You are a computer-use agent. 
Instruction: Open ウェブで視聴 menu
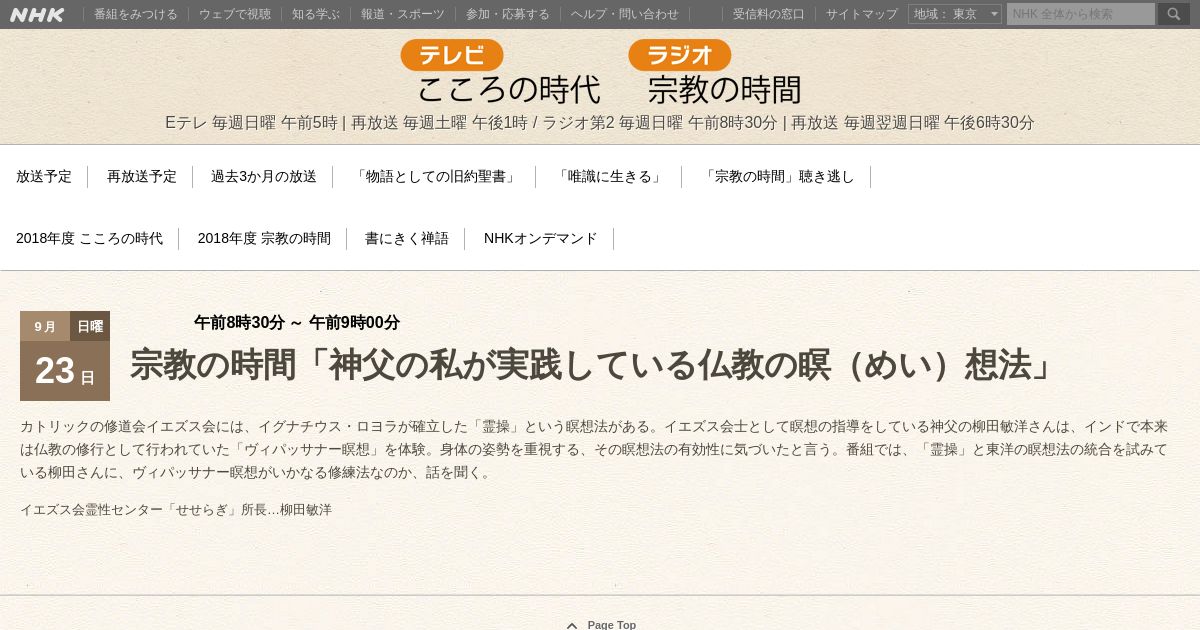[235, 14]
